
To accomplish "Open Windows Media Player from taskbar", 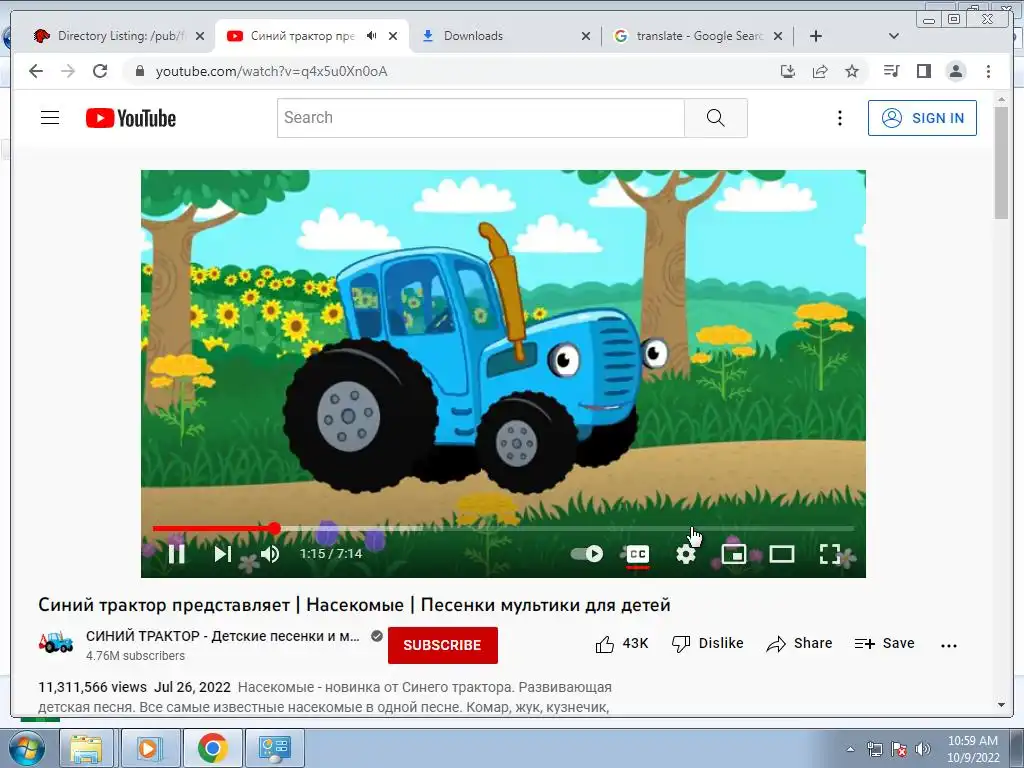I will 150,748.
